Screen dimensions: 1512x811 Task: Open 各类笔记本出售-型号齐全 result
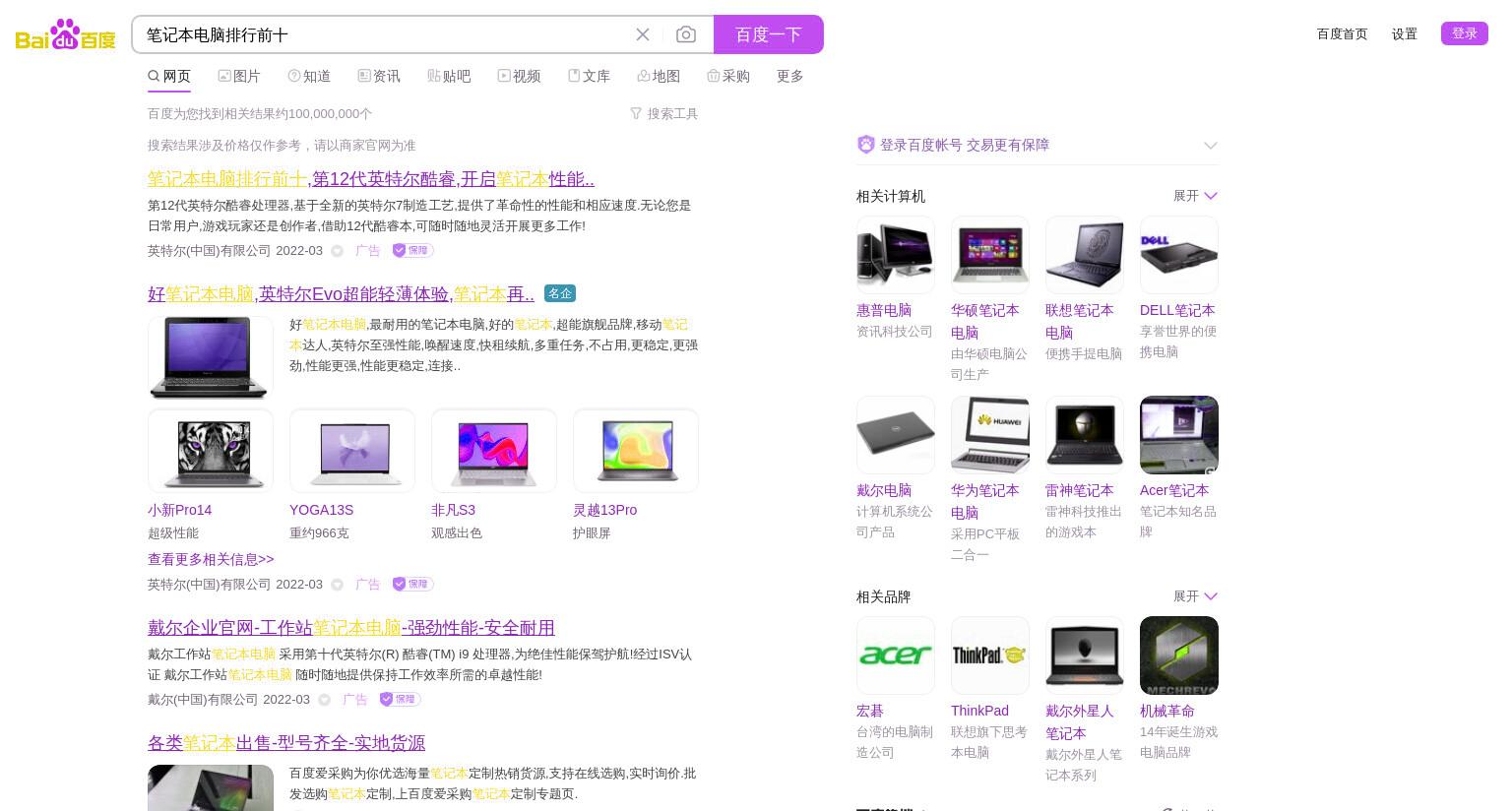coord(286,743)
